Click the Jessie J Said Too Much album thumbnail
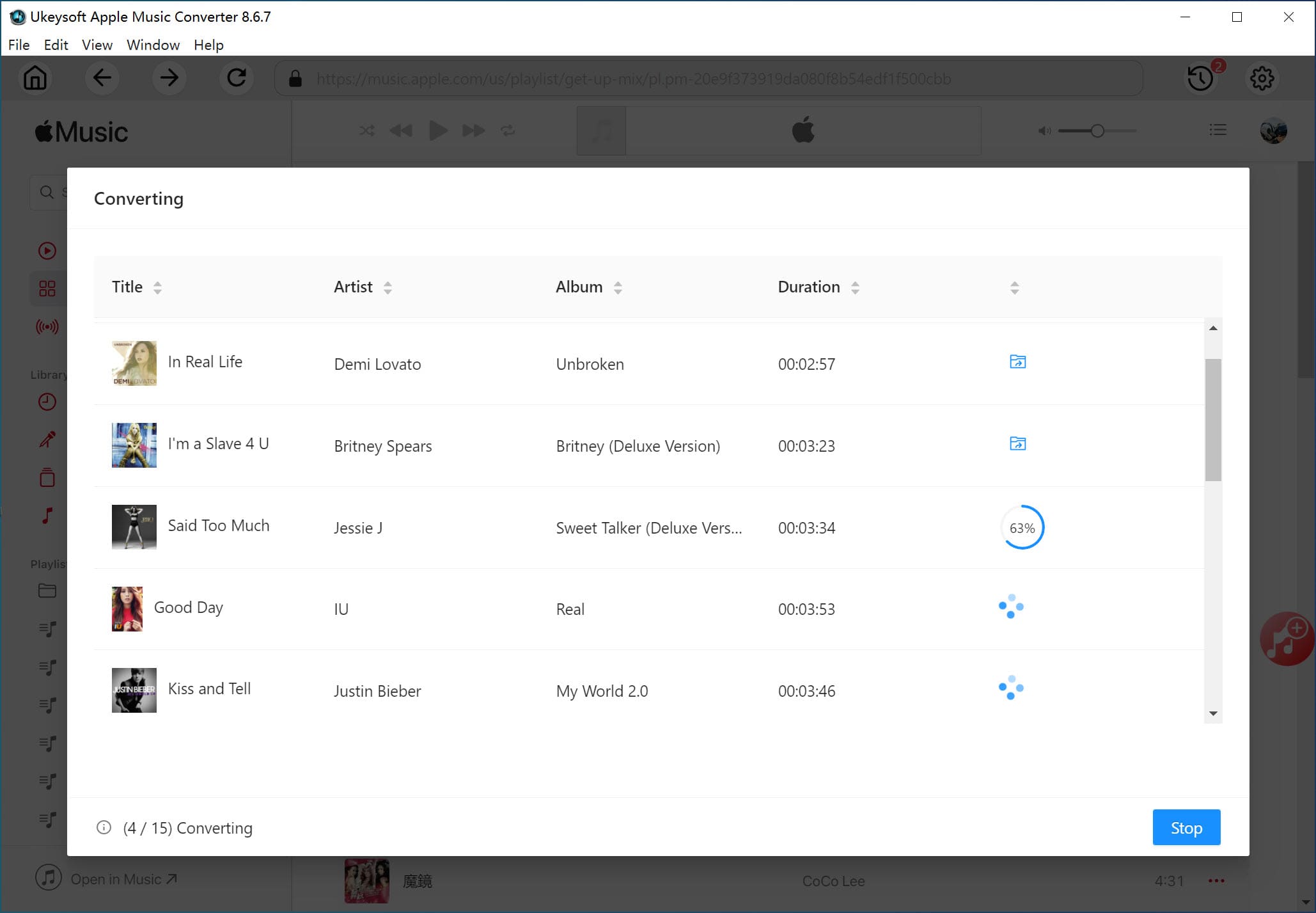This screenshot has height=913, width=1316. tap(133, 527)
